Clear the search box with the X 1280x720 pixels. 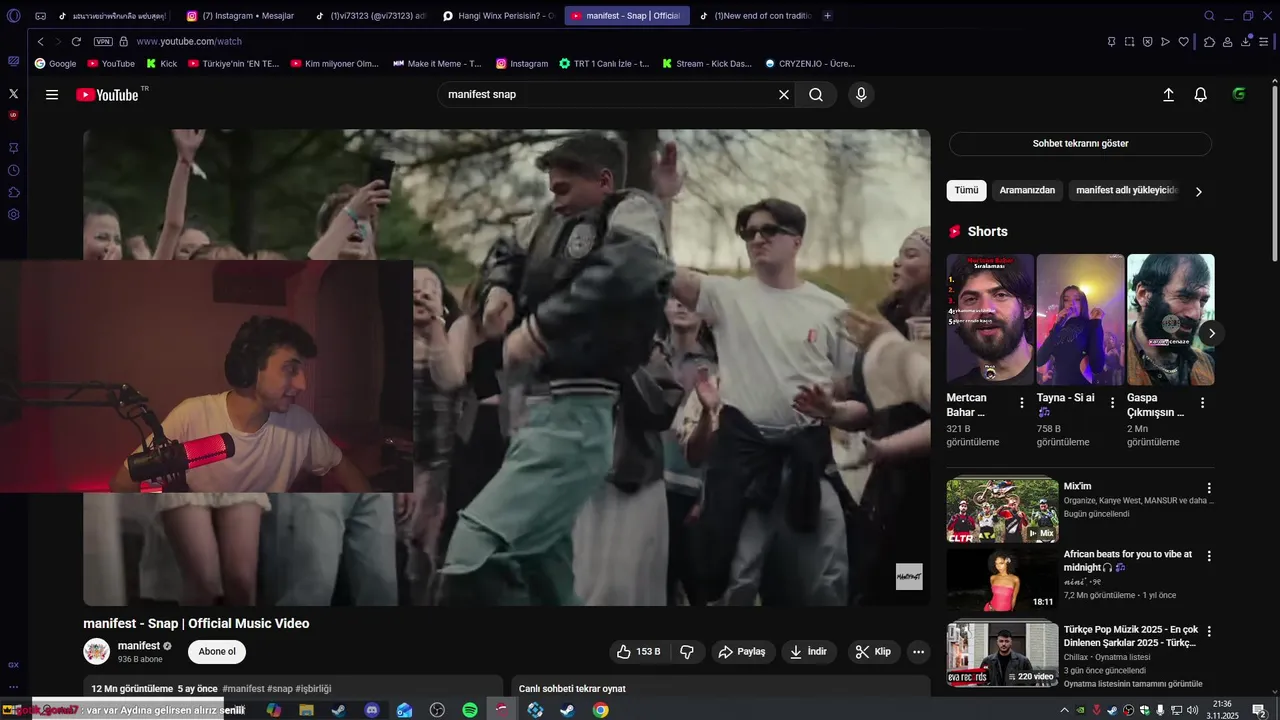click(784, 95)
